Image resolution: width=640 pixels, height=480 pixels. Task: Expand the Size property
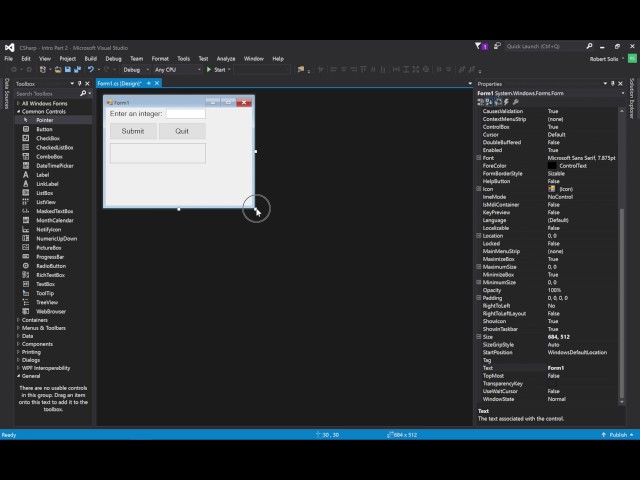click(x=479, y=337)
